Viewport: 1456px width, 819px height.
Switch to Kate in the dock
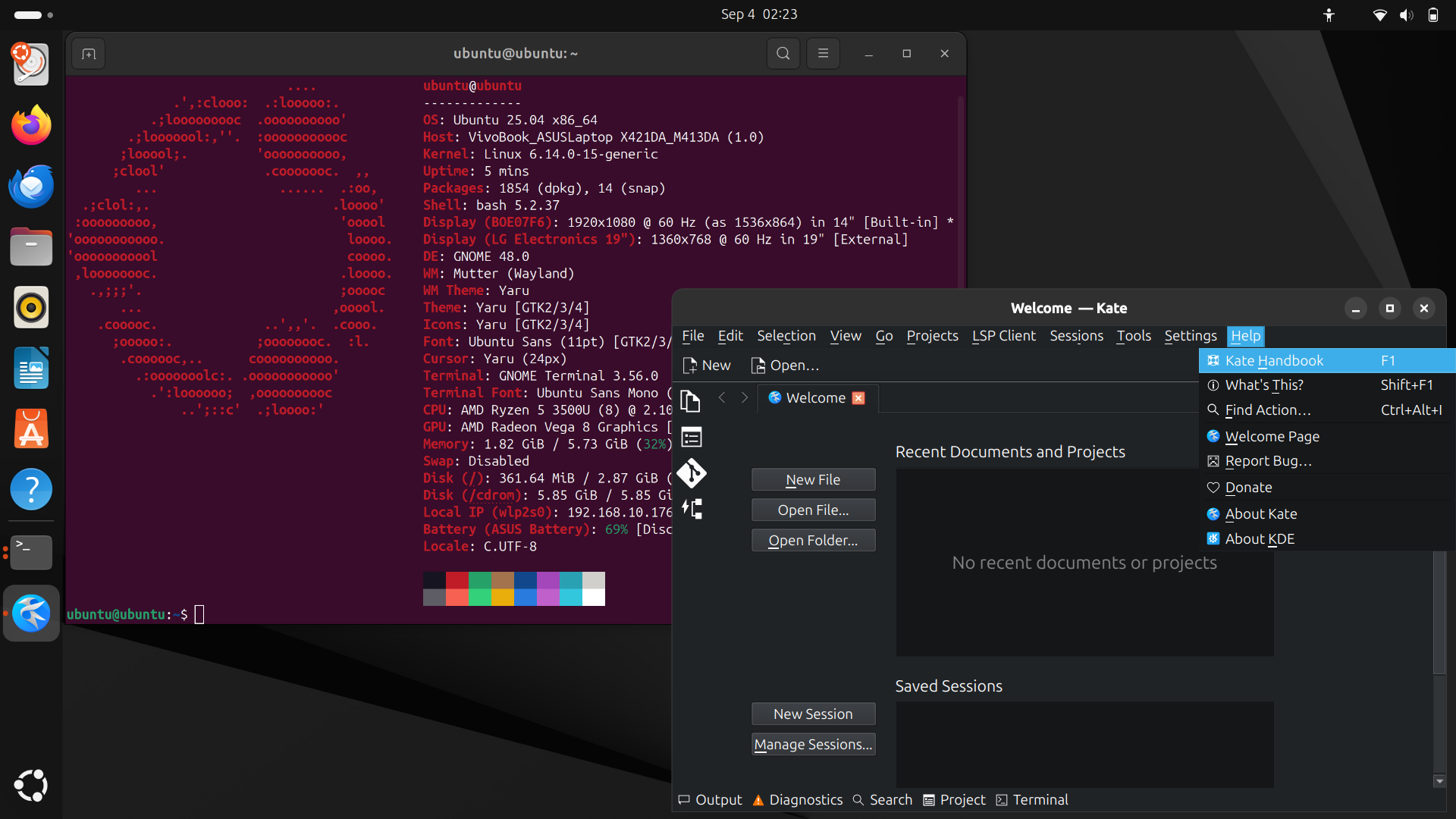(x=31, y=613)
